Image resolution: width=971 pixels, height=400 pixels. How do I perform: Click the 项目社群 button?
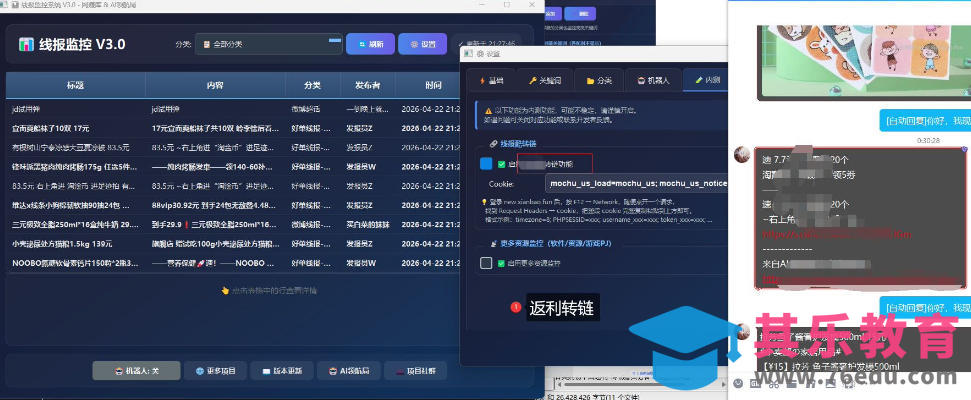[x=416, y=371]
